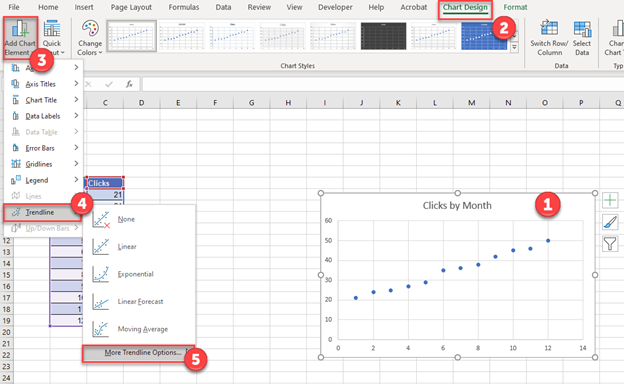
Task: Choose None trendline option
Action: [x=139, y=219]
